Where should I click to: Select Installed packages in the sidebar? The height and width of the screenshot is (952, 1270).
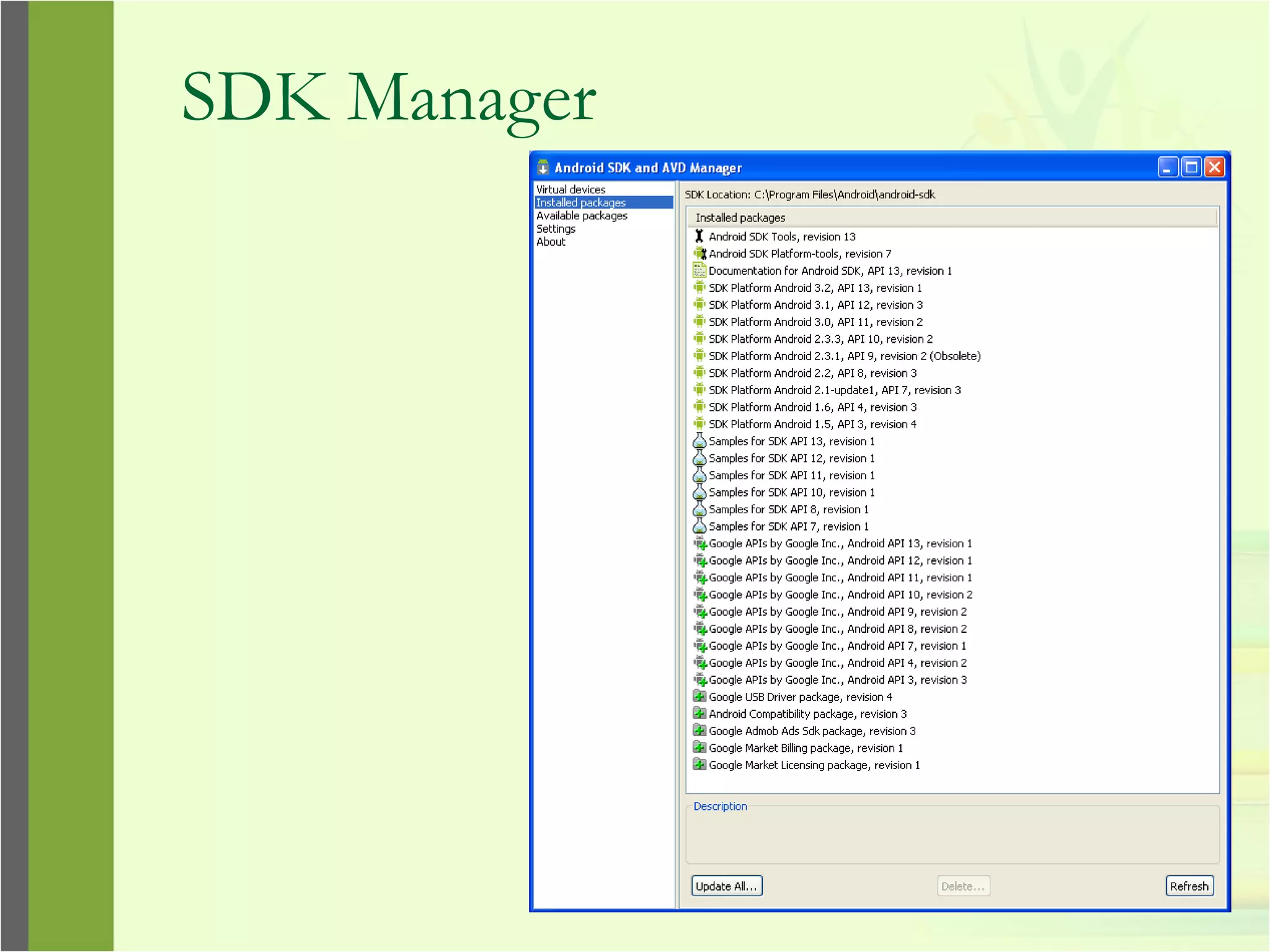click(604, 202)
